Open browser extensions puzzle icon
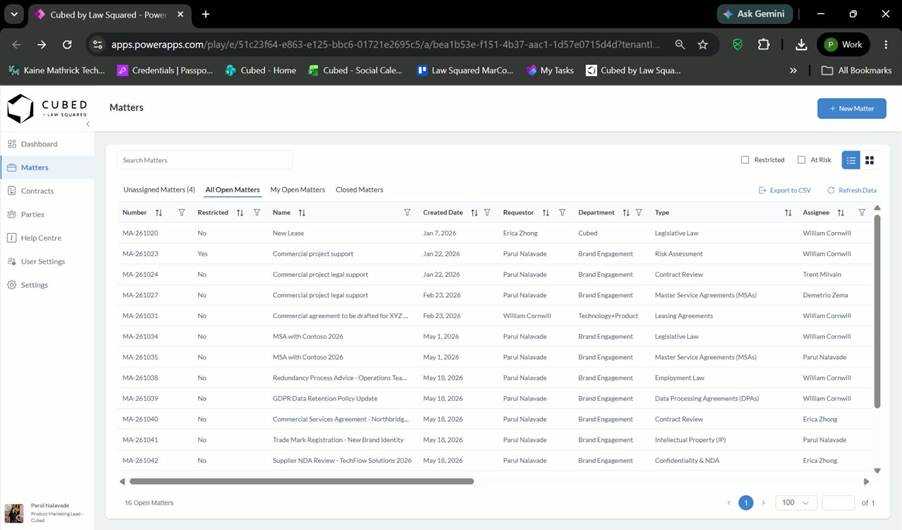902x530 pixels. click(x=763, y=44)
